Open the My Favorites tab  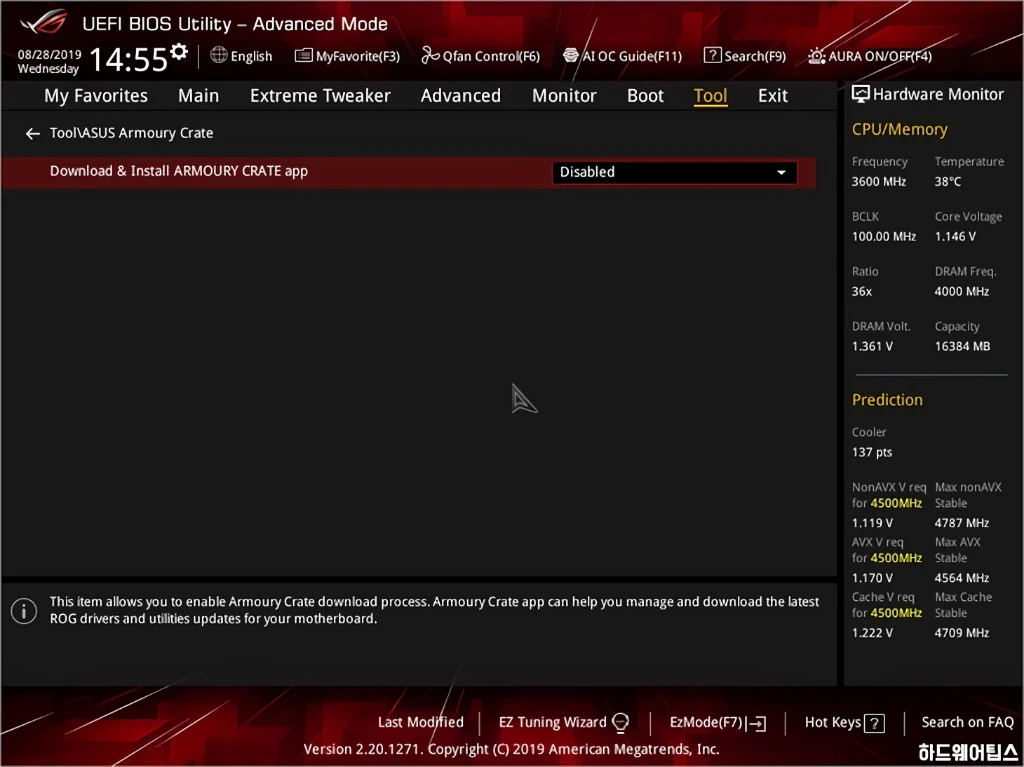(x=96, y=95)
